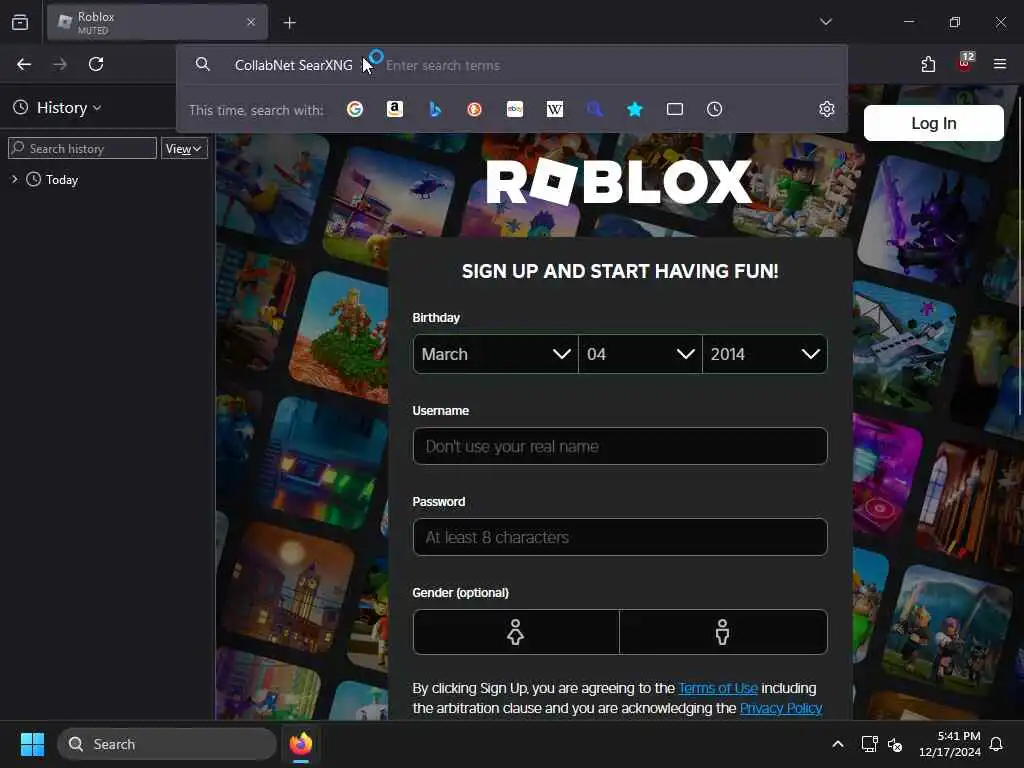Viewport: 1024px width, 768px height.
Task: Click the Roblox logo
Action: (x=619, y=182)
